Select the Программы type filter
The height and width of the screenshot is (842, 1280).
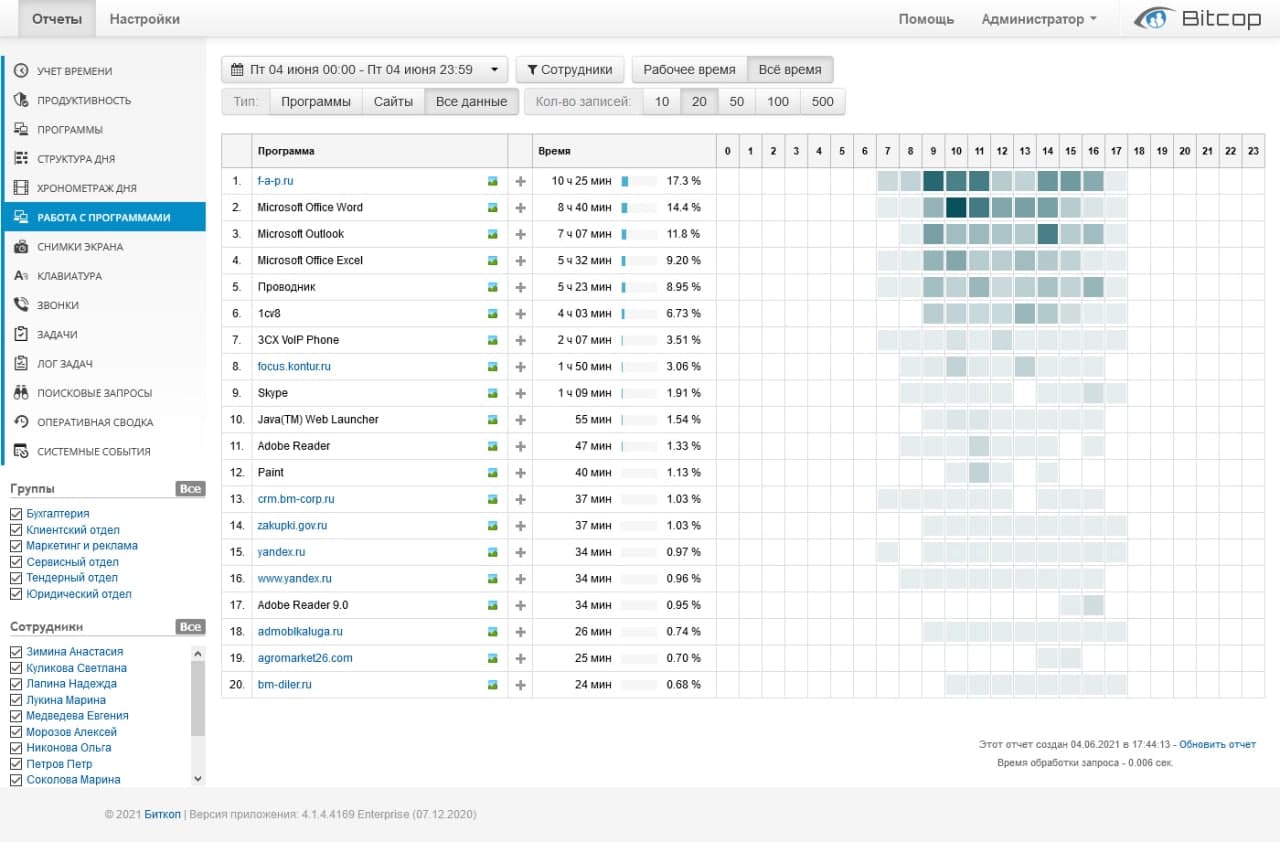click(316, 102)
